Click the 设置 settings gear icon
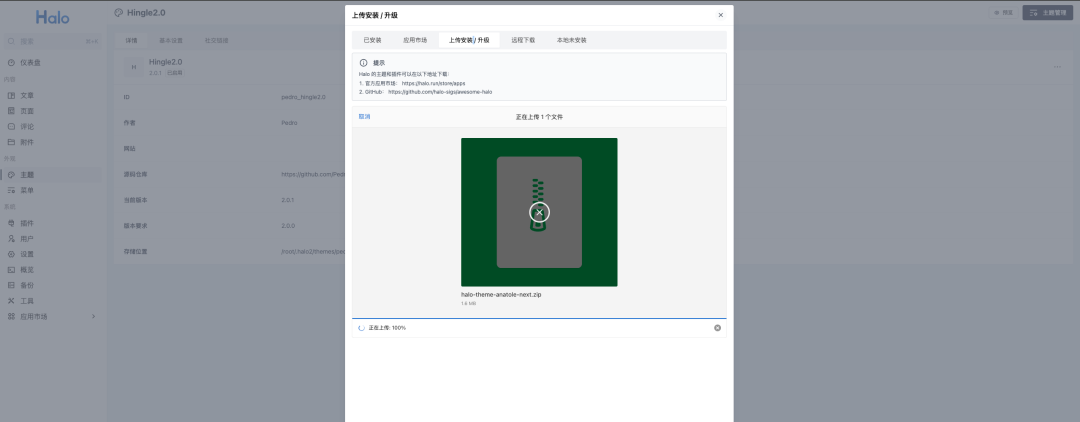The height and width of the screenshot is (422, 1080). 11,254
